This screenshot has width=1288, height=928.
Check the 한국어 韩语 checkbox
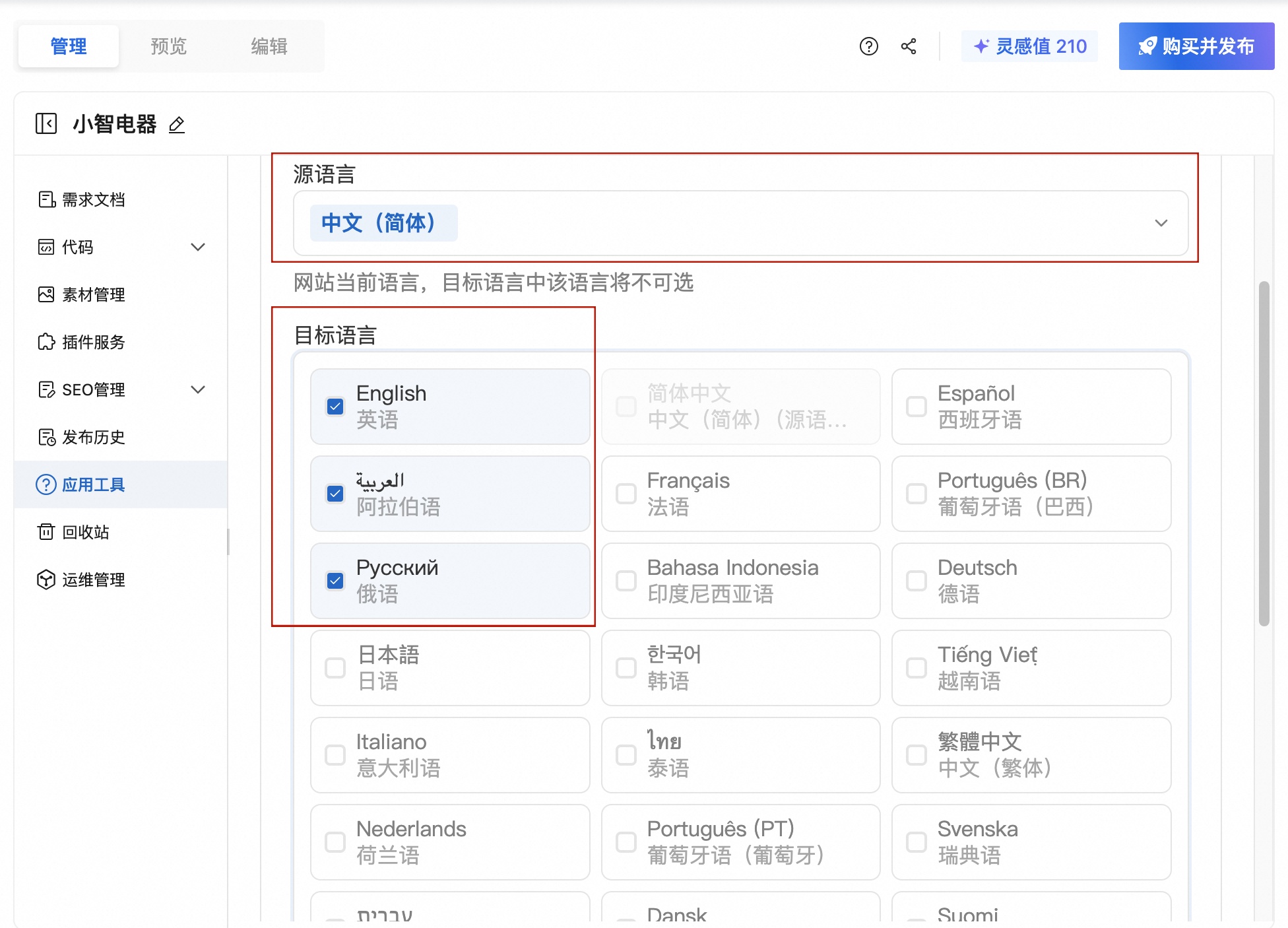626,668
